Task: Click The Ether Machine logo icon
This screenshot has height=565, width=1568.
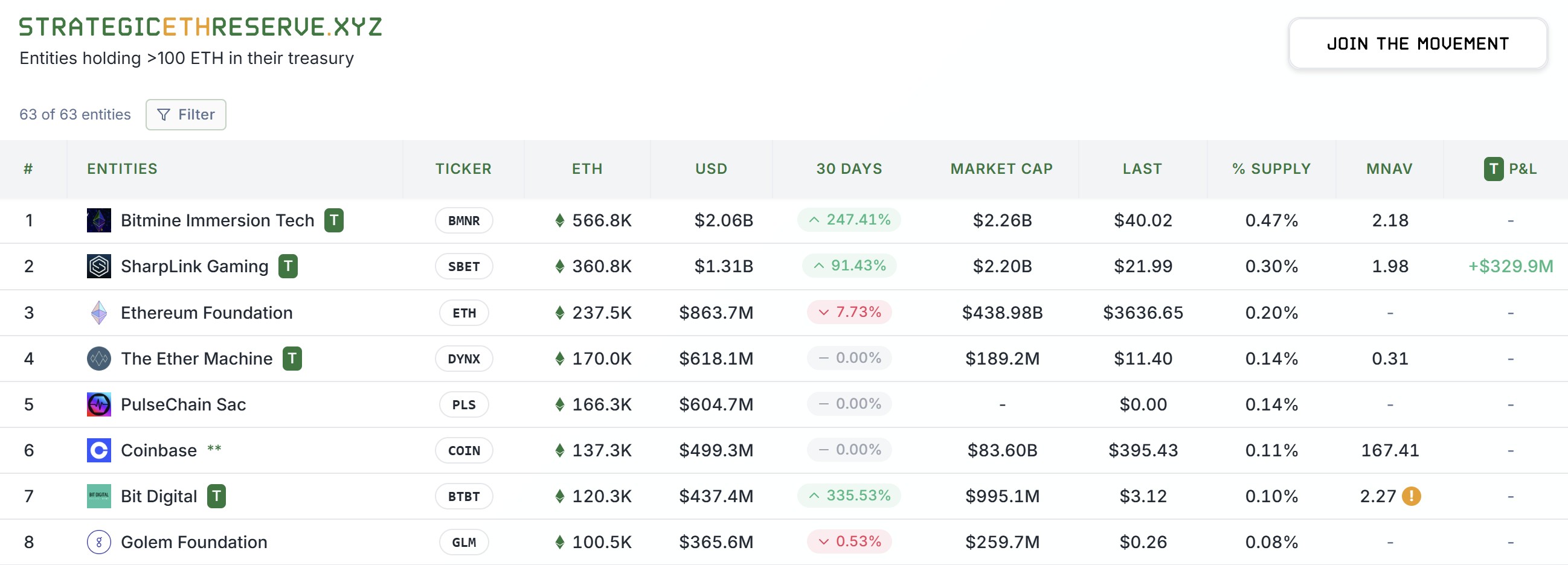Action: 98,359
